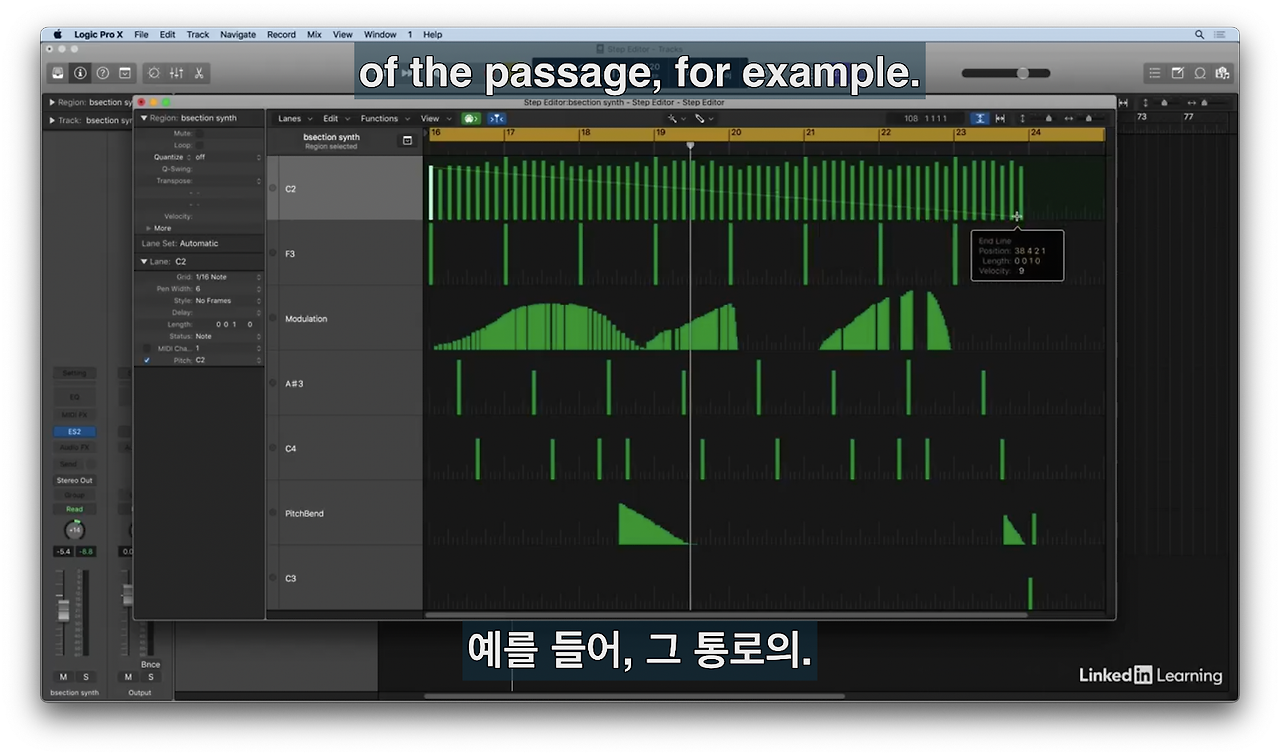Select the Modulation lane name
Screen dimensions: 1280x756
[306, 319]
